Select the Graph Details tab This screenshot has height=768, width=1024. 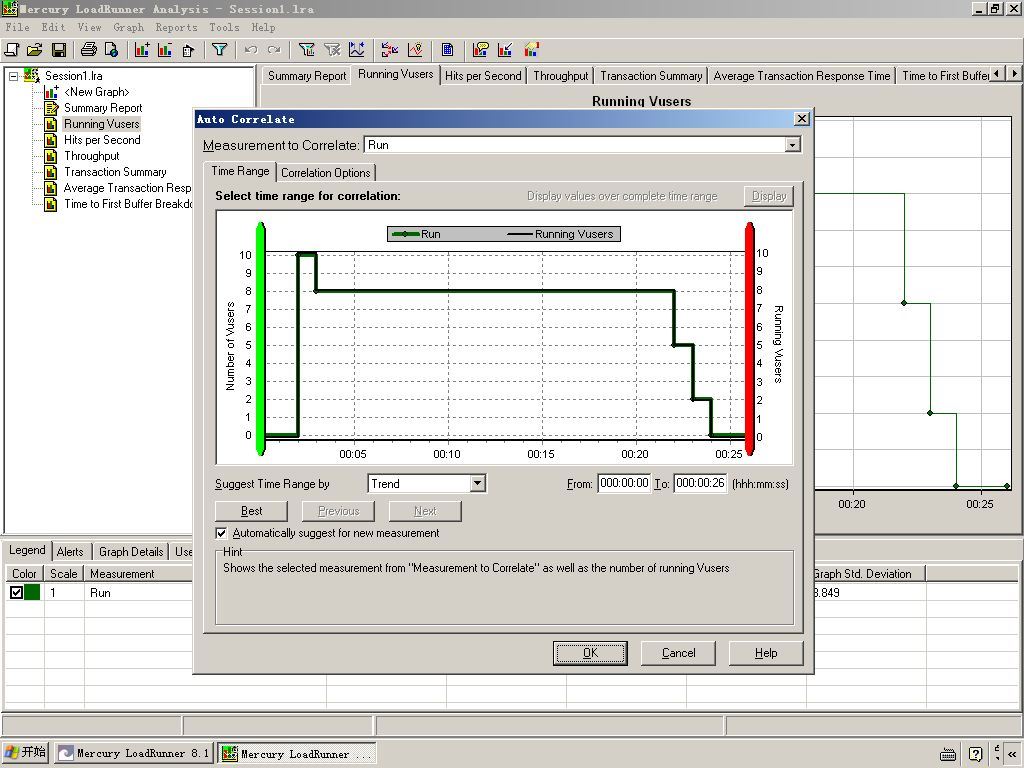tap(131, 552)
